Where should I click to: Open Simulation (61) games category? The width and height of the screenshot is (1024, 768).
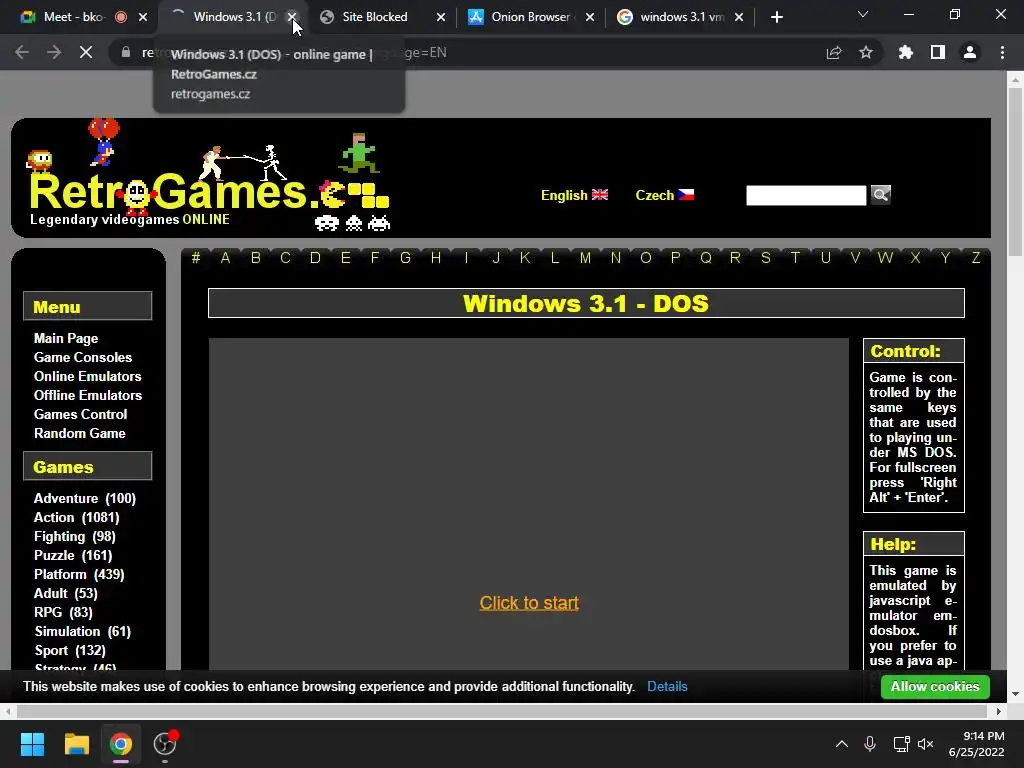coord(83,631)
